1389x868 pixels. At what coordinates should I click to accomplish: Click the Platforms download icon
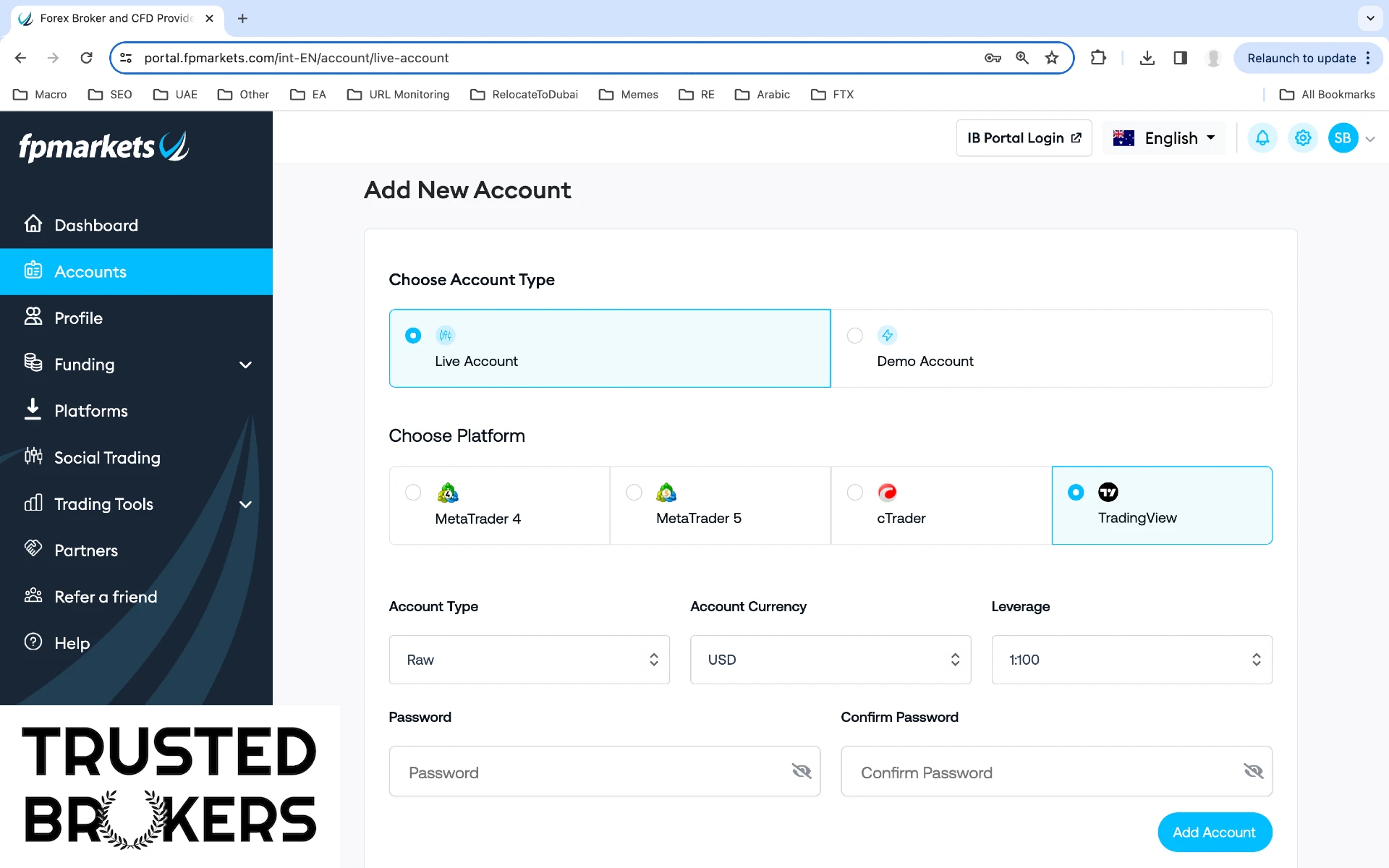point(33,409)
